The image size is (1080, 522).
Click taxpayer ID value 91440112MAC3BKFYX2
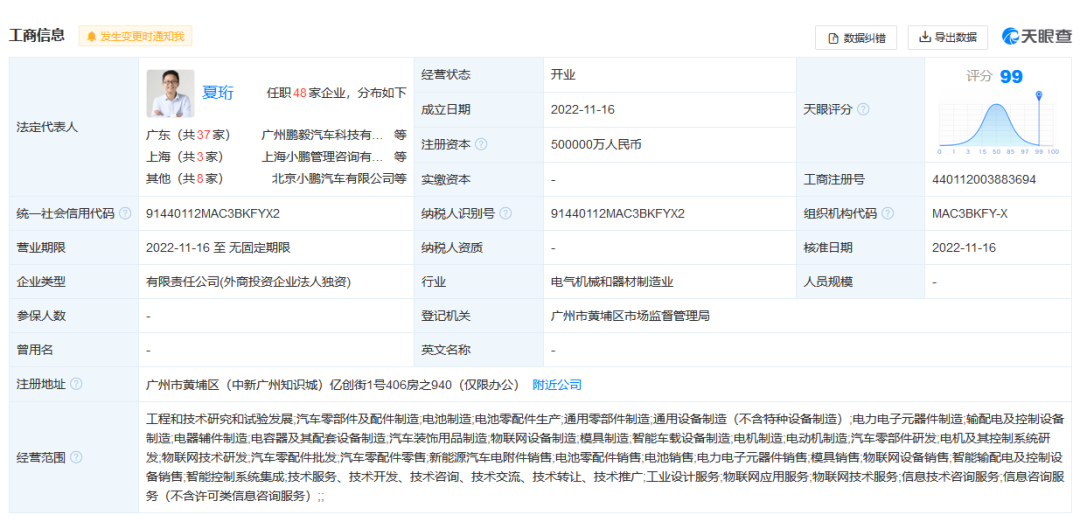point(618,213)
